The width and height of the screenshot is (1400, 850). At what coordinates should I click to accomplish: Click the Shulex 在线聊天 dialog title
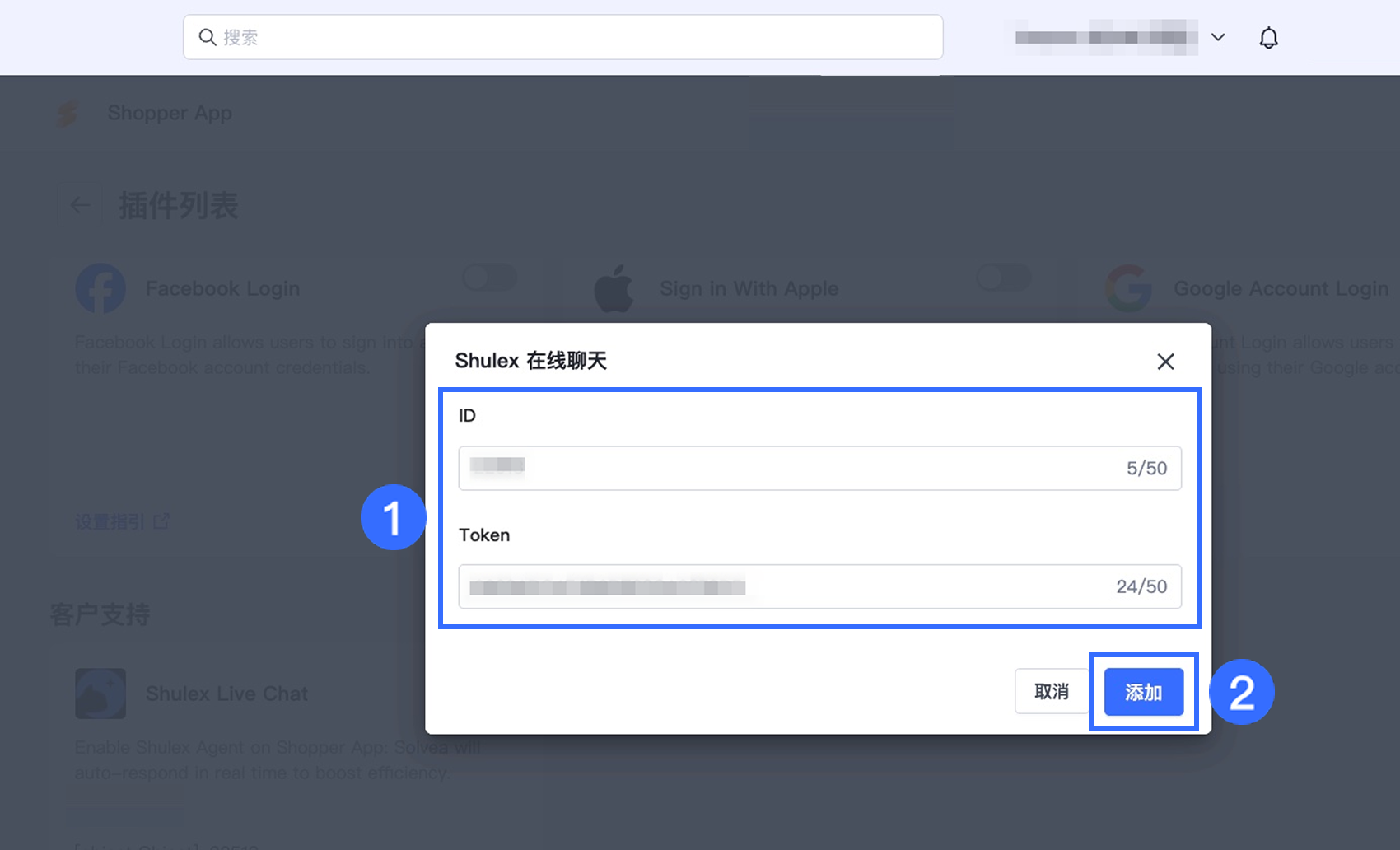[x=531, y=361]
